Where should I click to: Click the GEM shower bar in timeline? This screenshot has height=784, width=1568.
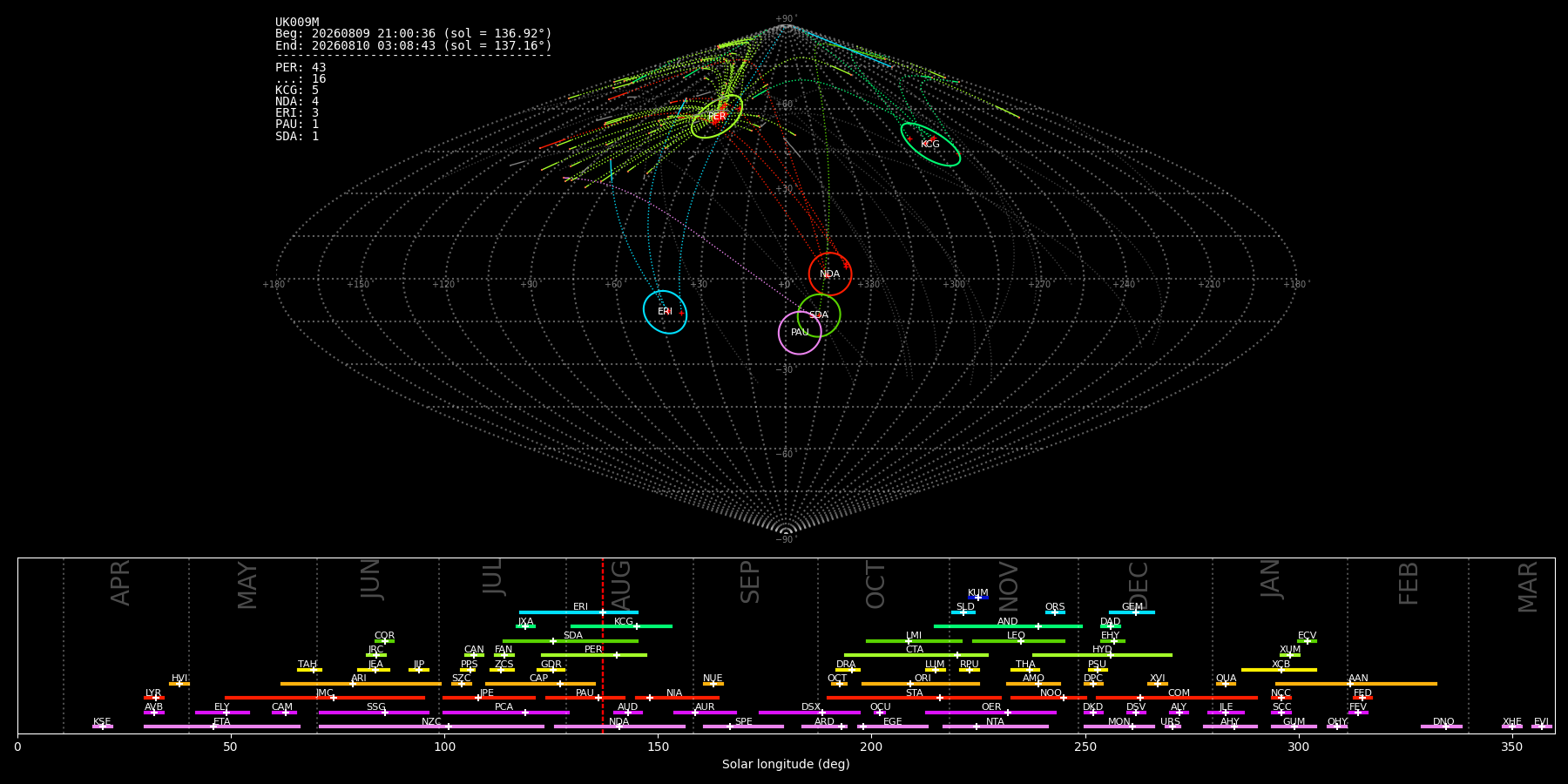[1132, 612]
